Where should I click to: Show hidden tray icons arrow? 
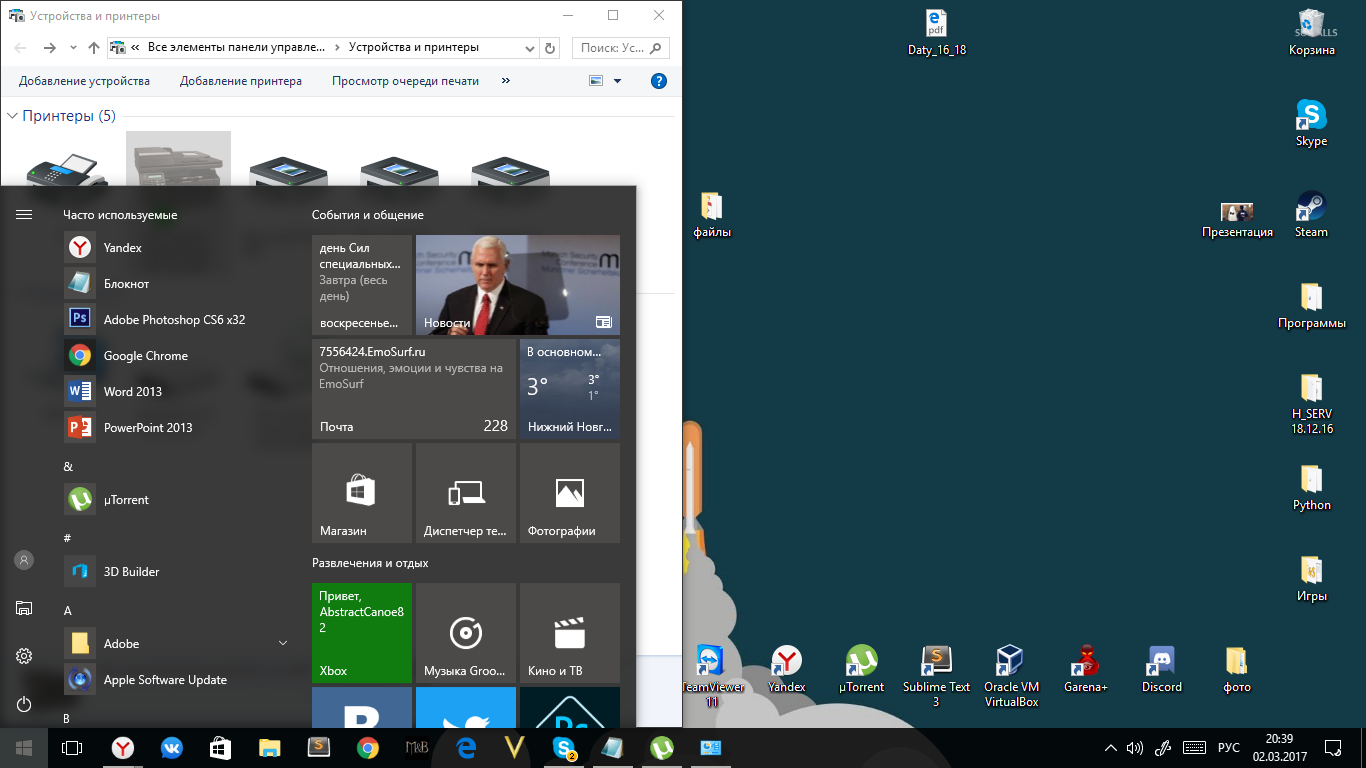point(1110,747)
